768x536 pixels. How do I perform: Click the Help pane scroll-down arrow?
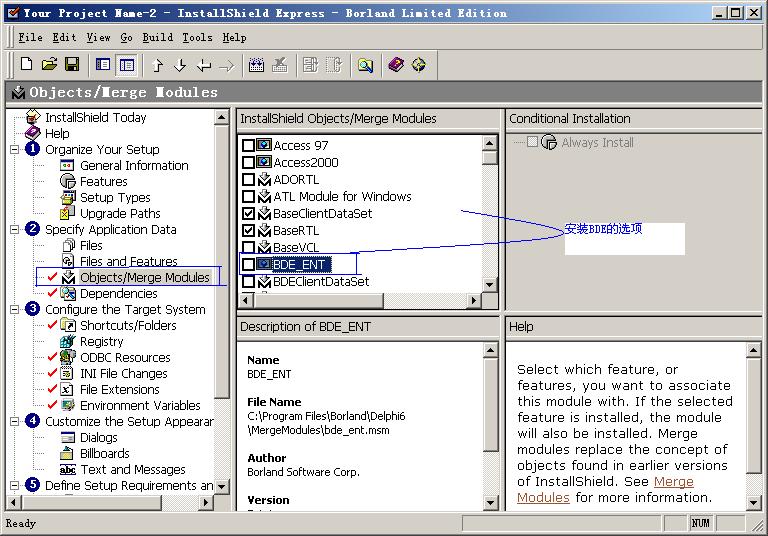coord(754,502)
